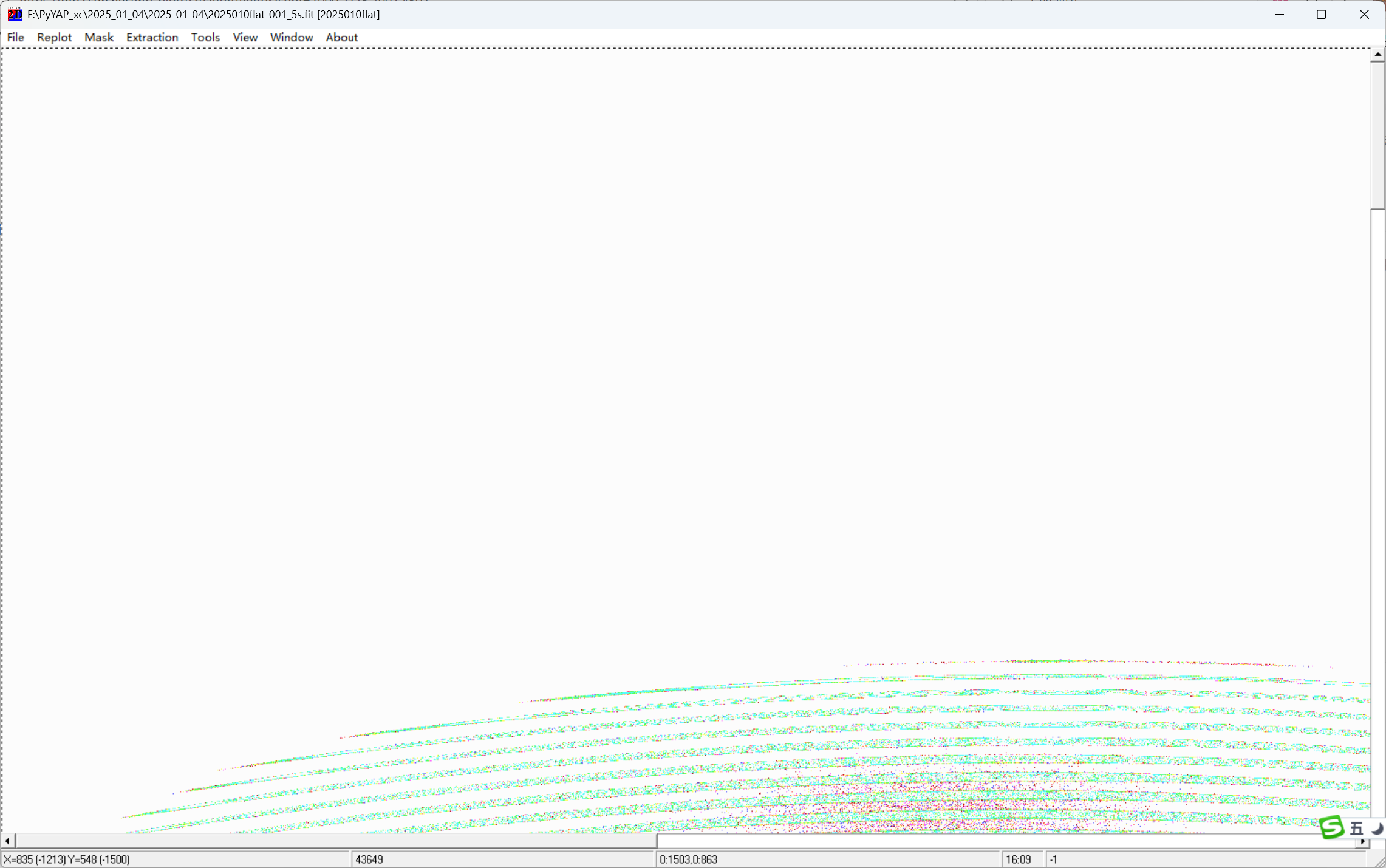Click the window resize grip corner
The image size is (1386, 868).
1380,862
